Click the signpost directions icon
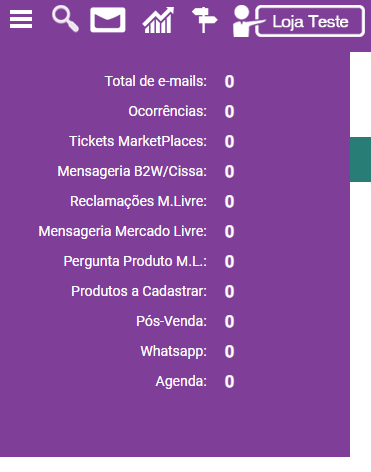This screenshot has width=371, height=472. [x=204, y=20]
